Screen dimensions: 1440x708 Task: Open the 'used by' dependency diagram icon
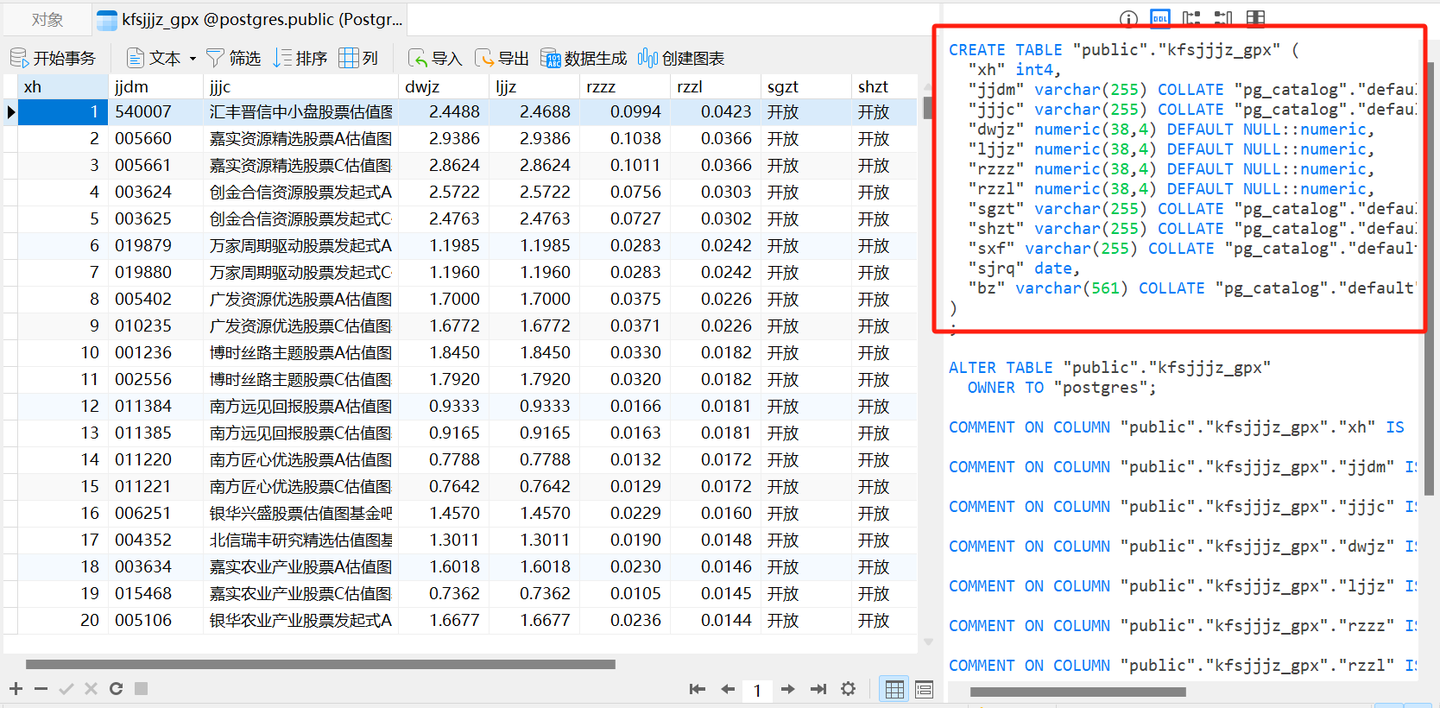click(1223, 18)
